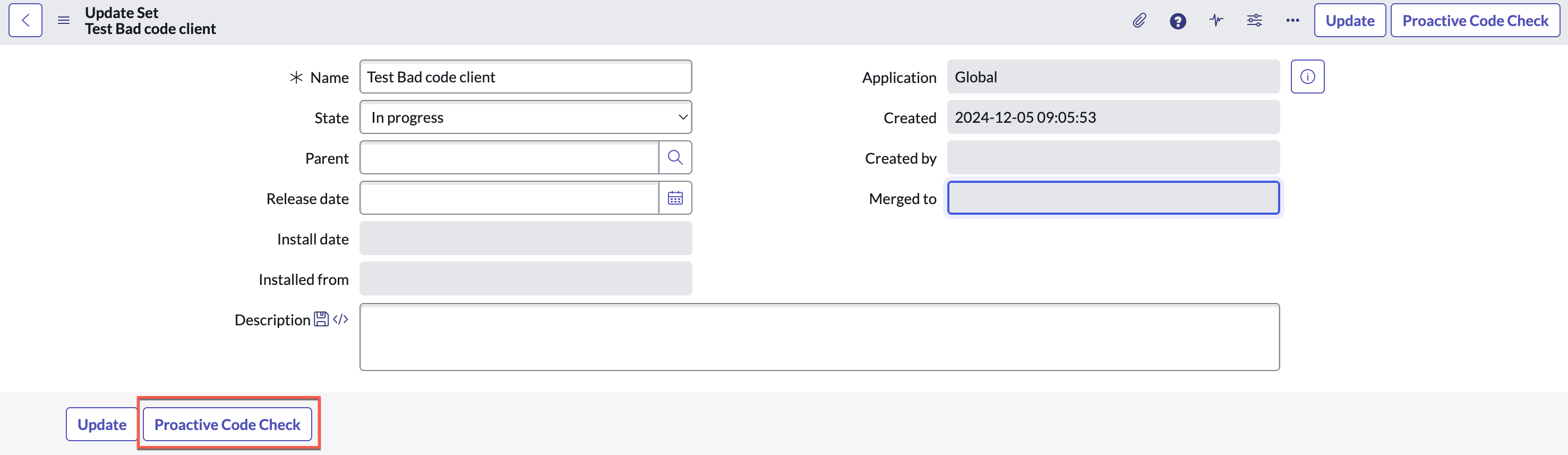This screenshot has height=455, width=1568.
Task: Expand the State dropdown
Action: tap(526, 117)
